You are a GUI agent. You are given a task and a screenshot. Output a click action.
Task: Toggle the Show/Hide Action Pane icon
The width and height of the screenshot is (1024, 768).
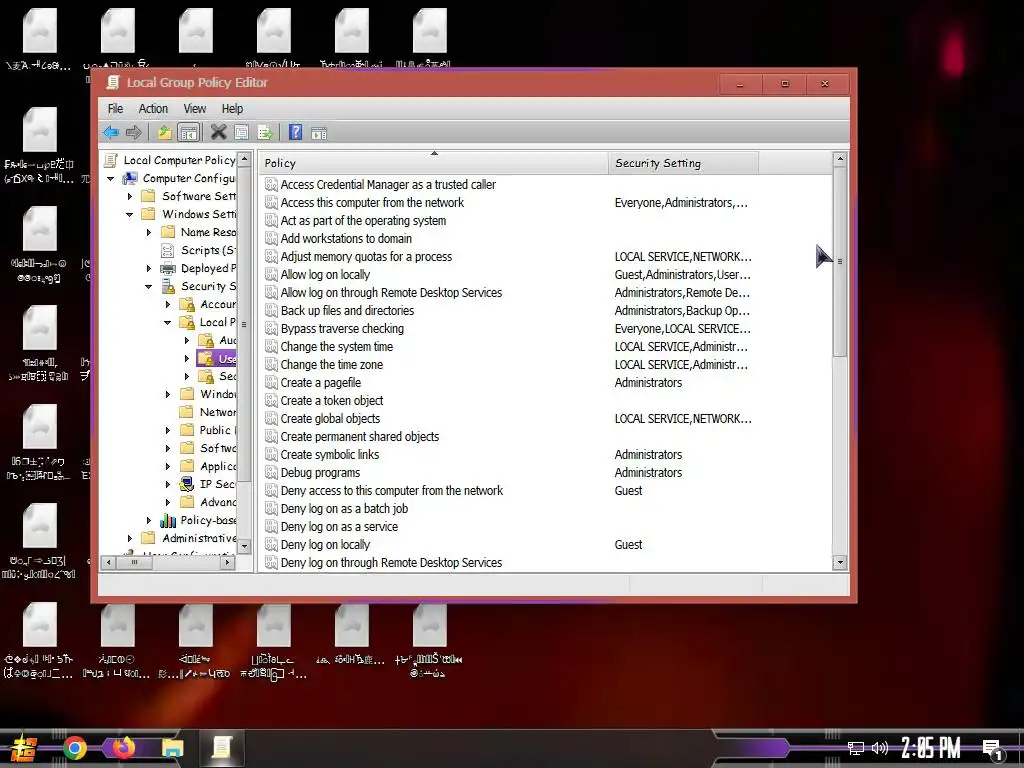(x=319, y=133)
